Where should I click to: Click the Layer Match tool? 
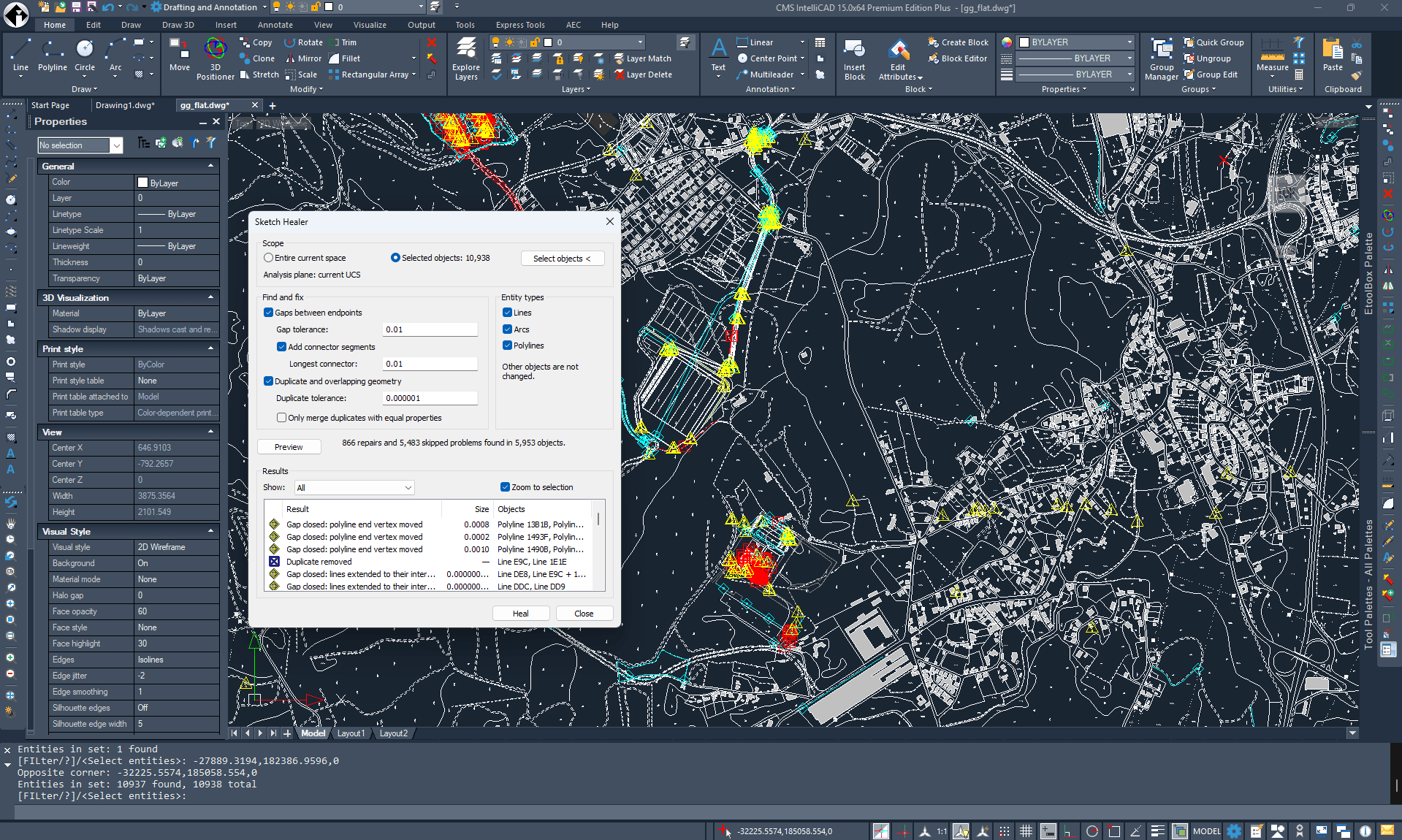point(642,58)
